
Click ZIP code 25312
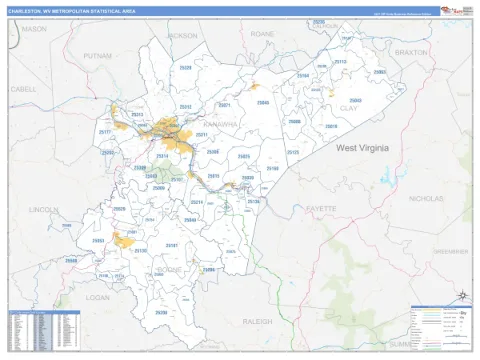pos(185,107)
